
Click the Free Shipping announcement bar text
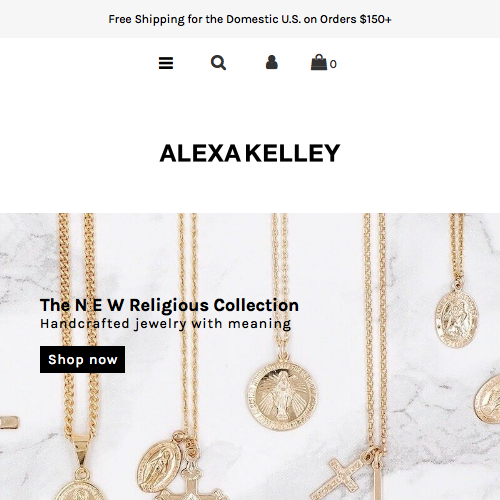250,19
